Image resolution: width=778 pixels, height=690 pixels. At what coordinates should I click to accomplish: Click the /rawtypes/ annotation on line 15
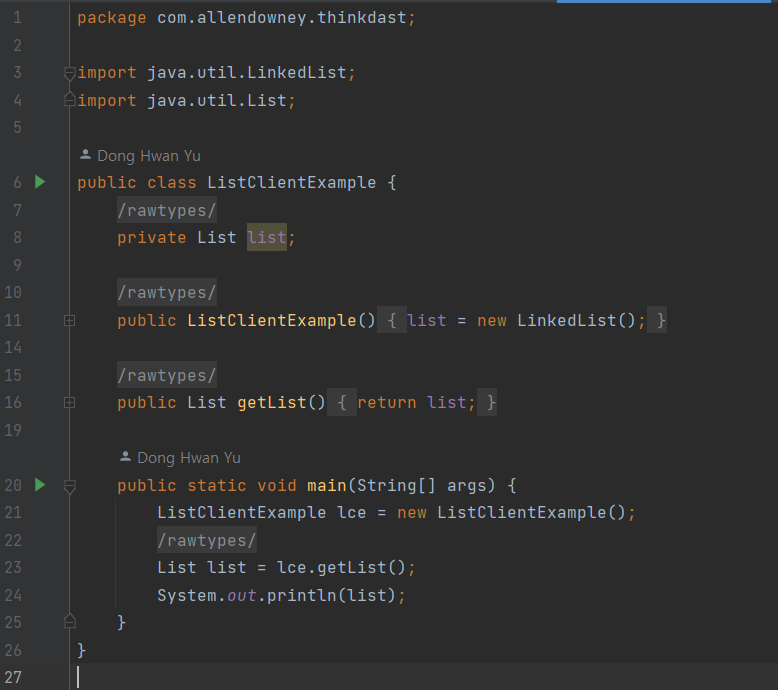point(167,376)
